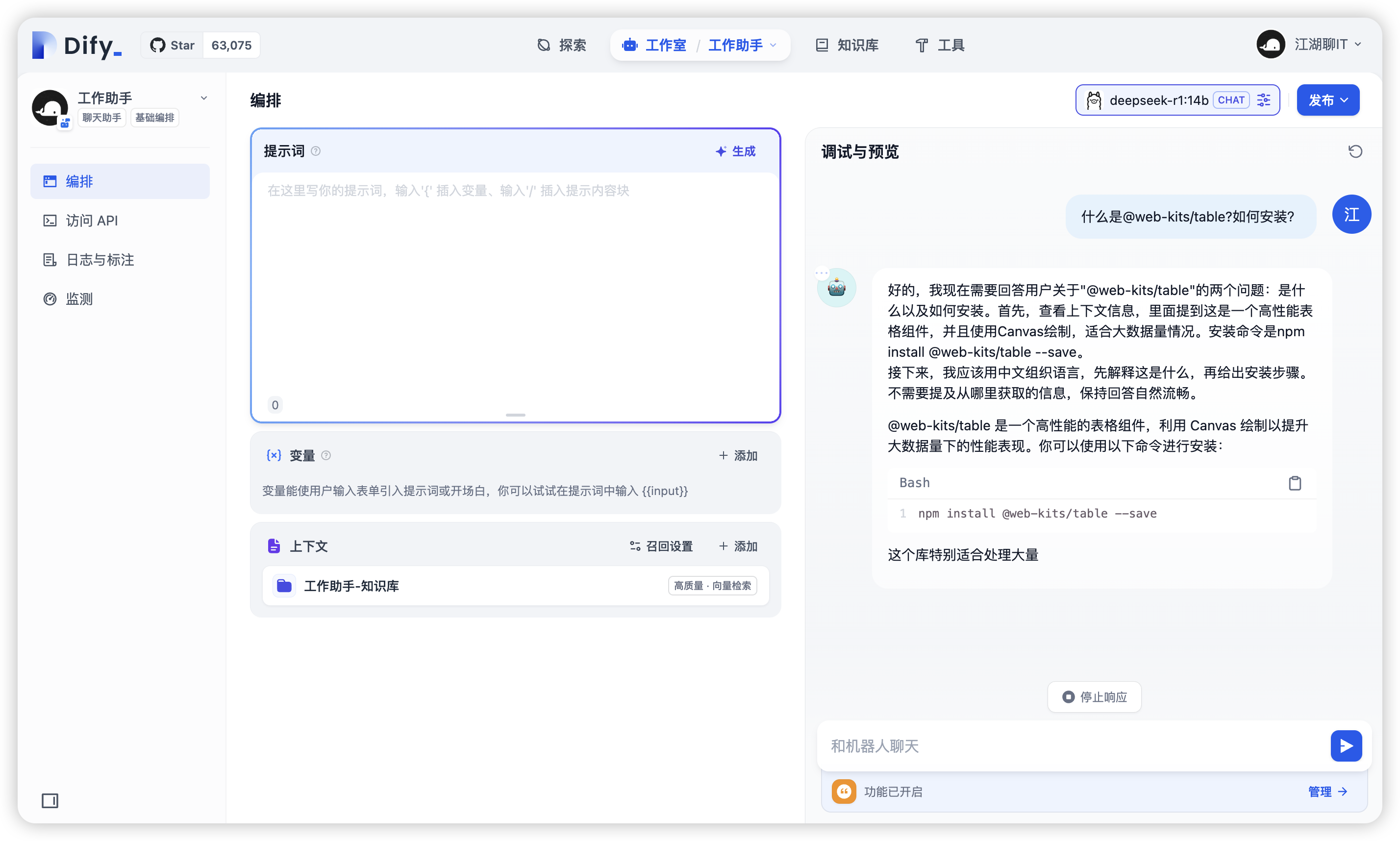Click the 功能已开启 label
Screen dimensions: 1400x841
pyautogui.click(x=893, y=792)
